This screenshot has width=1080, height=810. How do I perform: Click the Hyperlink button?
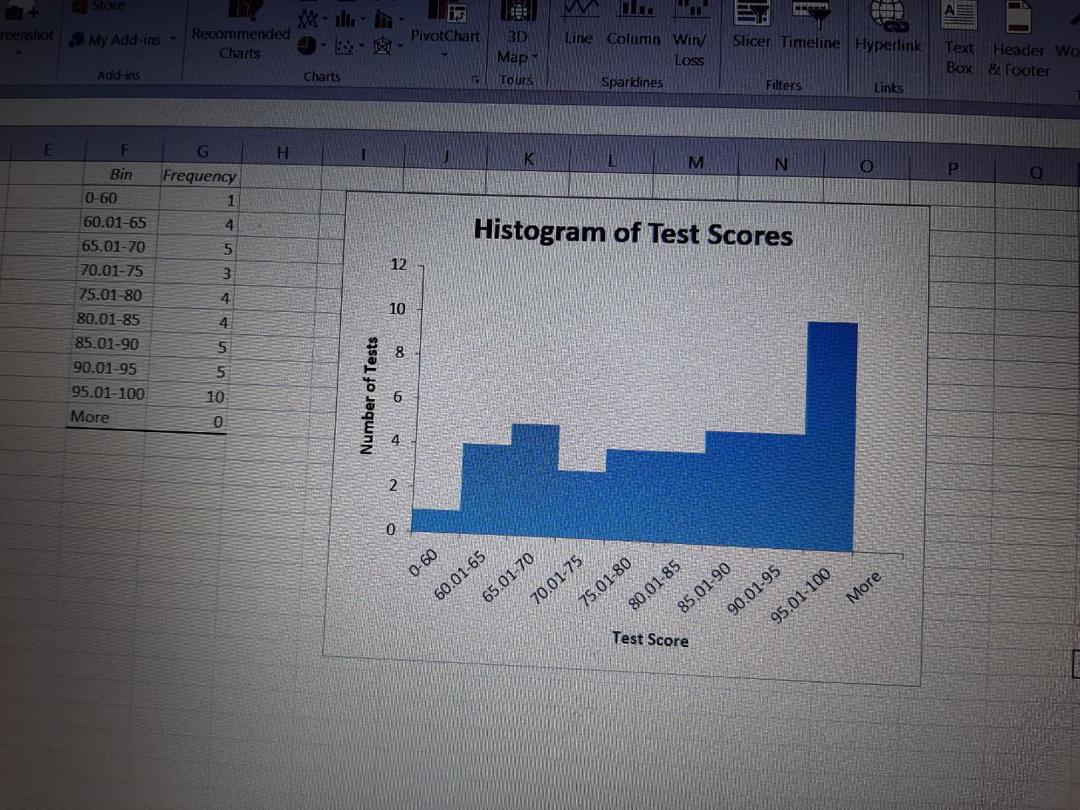[888, 28]
